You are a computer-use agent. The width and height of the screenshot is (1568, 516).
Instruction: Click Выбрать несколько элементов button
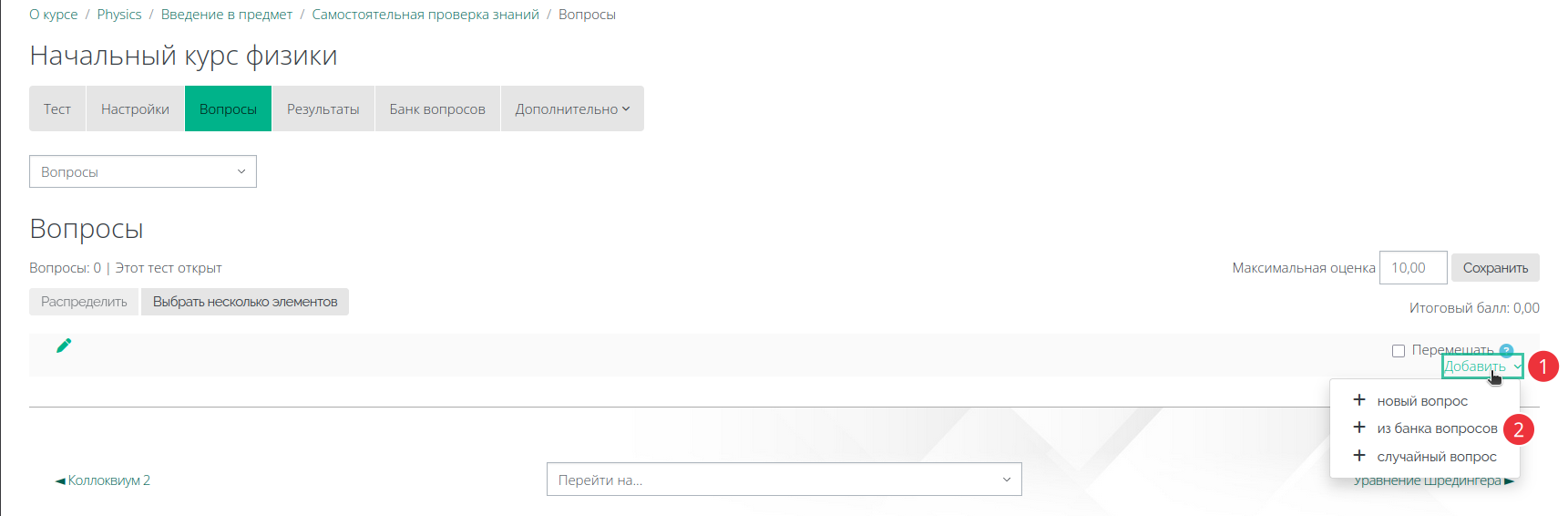(x=245, y=302)
